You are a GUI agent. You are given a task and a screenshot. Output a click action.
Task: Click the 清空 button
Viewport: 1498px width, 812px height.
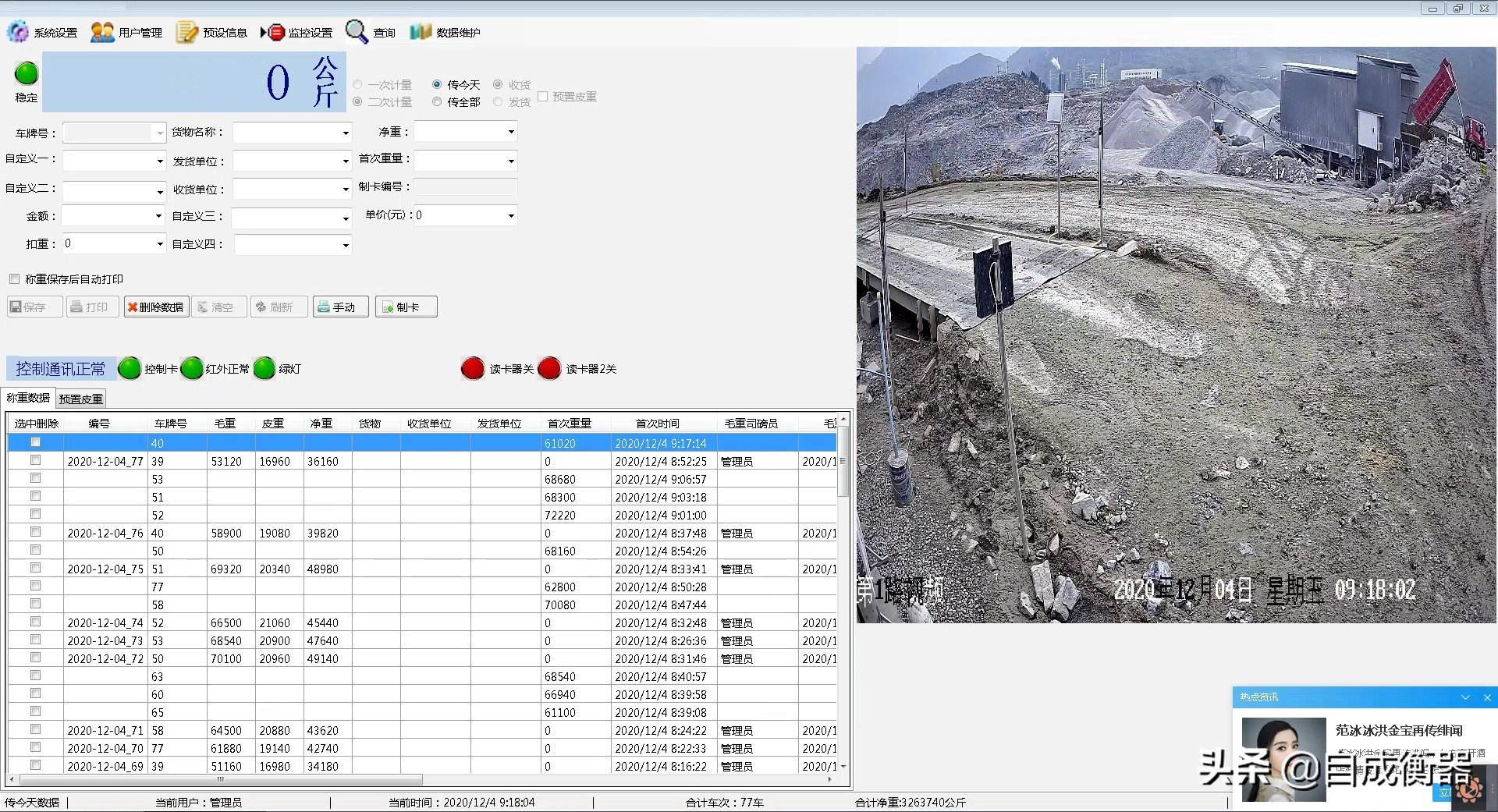point(219,307)
